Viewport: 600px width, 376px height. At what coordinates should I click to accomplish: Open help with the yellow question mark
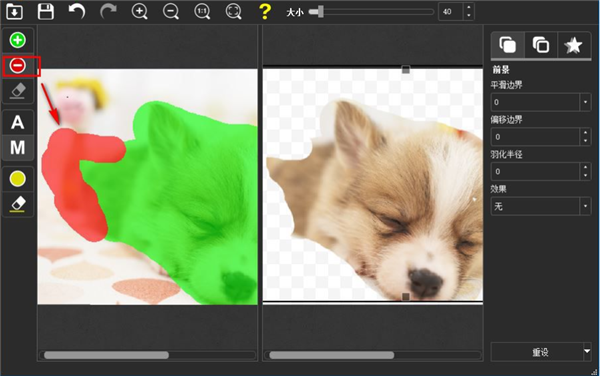pyautogui.click(x=265, y=11)
